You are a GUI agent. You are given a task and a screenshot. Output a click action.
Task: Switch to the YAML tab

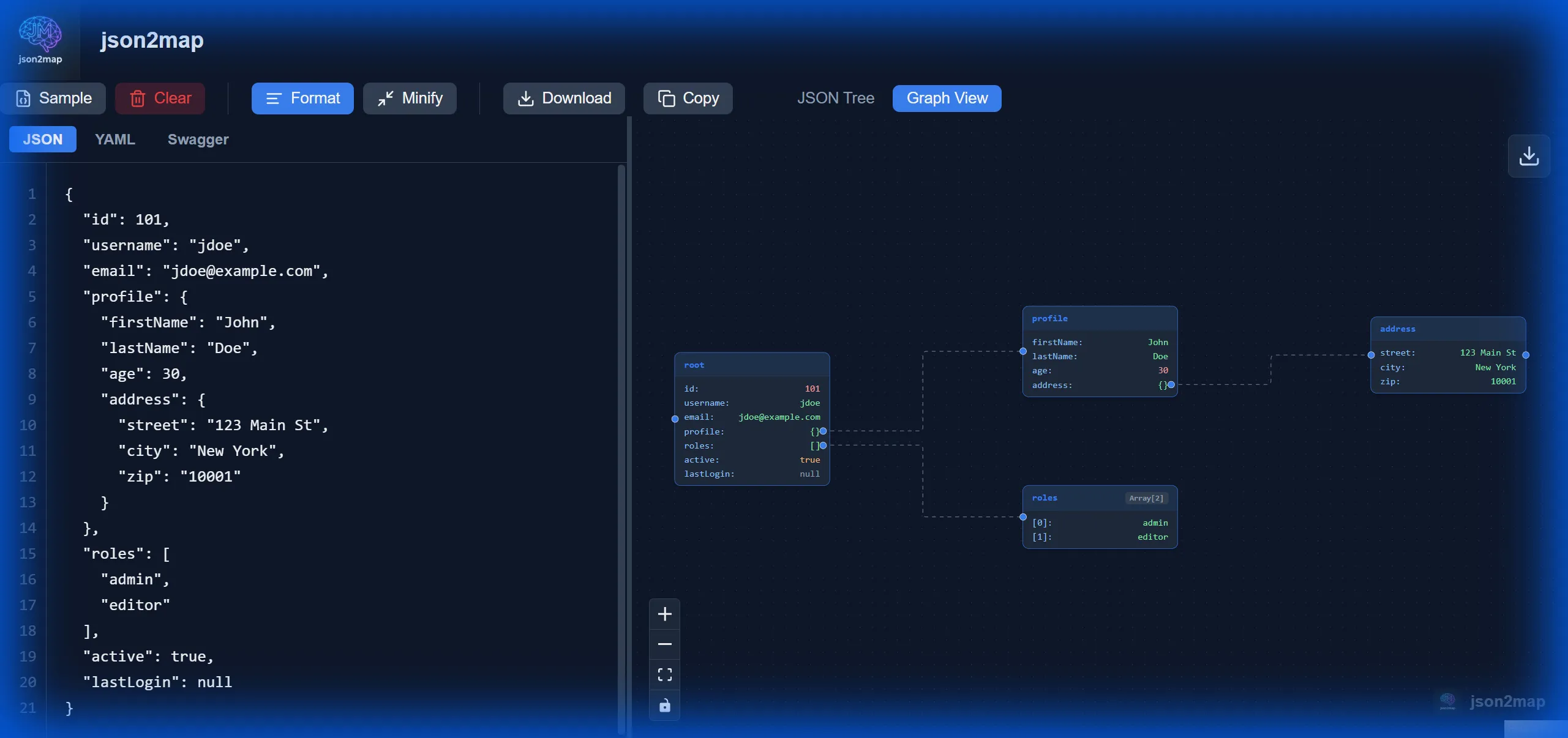pyautogui.click(x=115, y=140)
